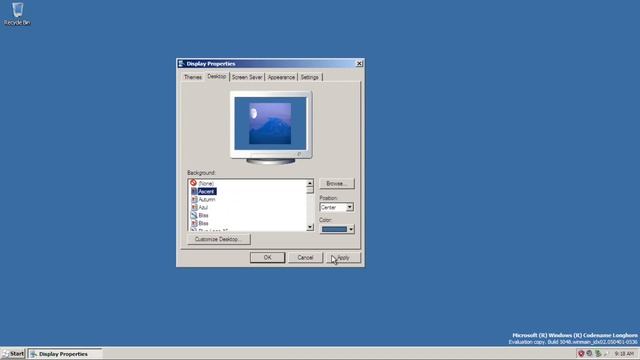Viewport: 640px width, 360px height.
Task: Click the Autumn wallpaper file icon
Action: coord(194,199)
